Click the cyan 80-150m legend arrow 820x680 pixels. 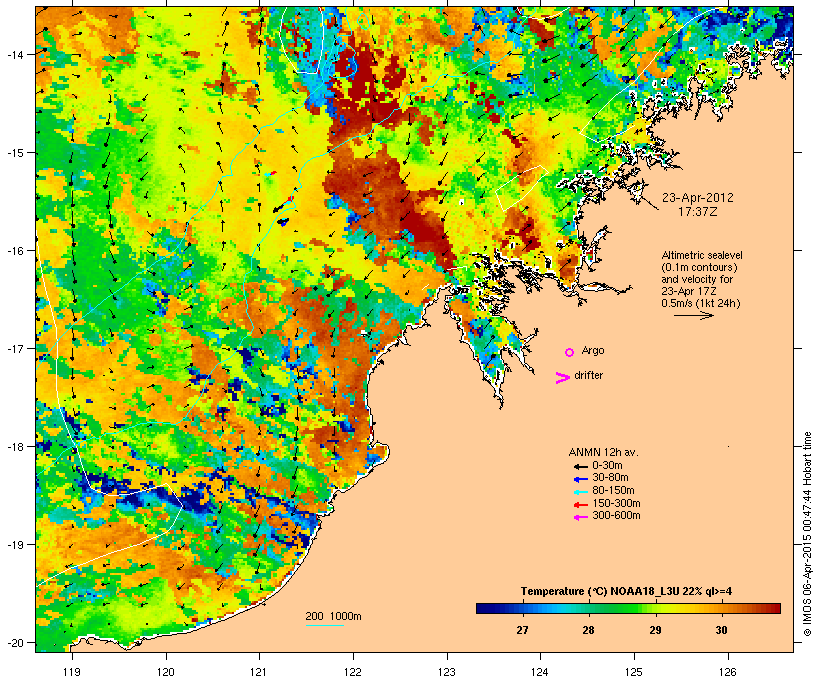pyautogui.click(x=581, y=492)
